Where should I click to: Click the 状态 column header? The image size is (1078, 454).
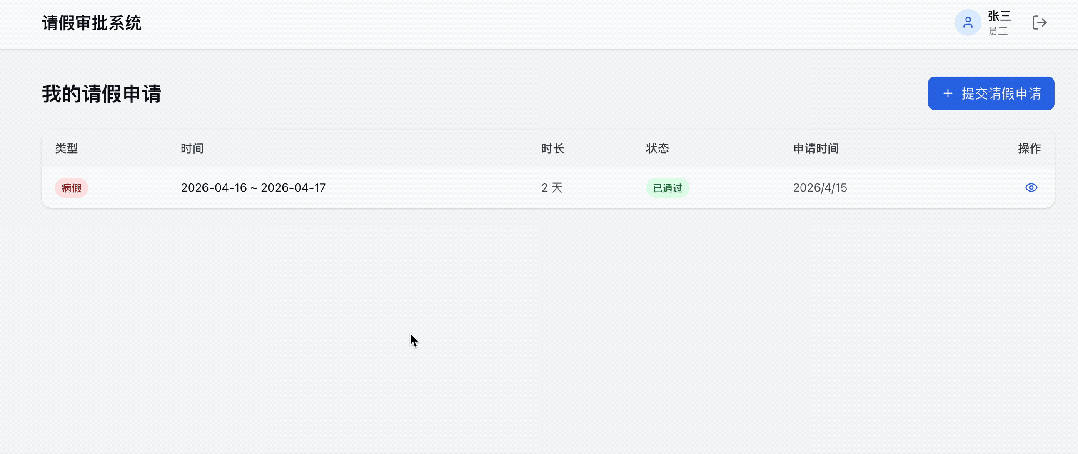657,149
